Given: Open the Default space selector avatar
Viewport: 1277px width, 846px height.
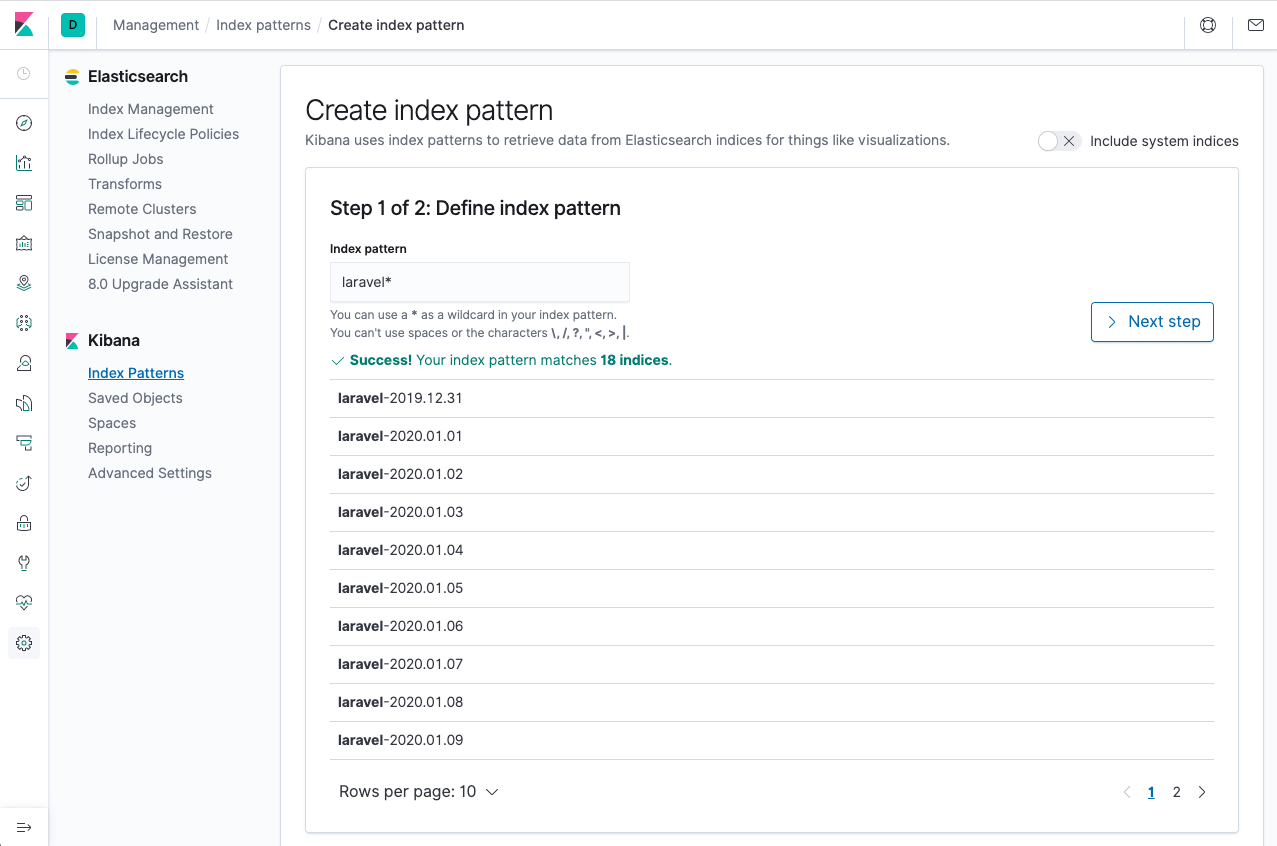Looking at the screenshot, I should click(73, 25).
